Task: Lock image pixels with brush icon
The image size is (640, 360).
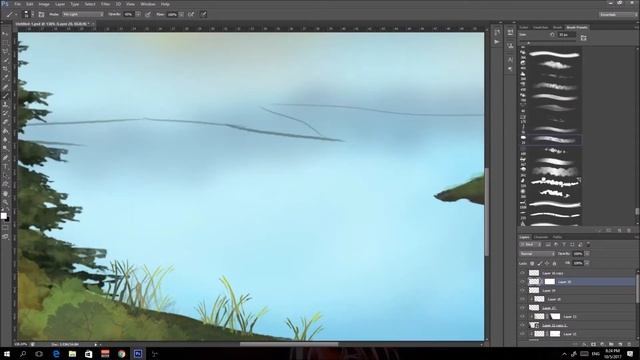Action: click(540, 264)
